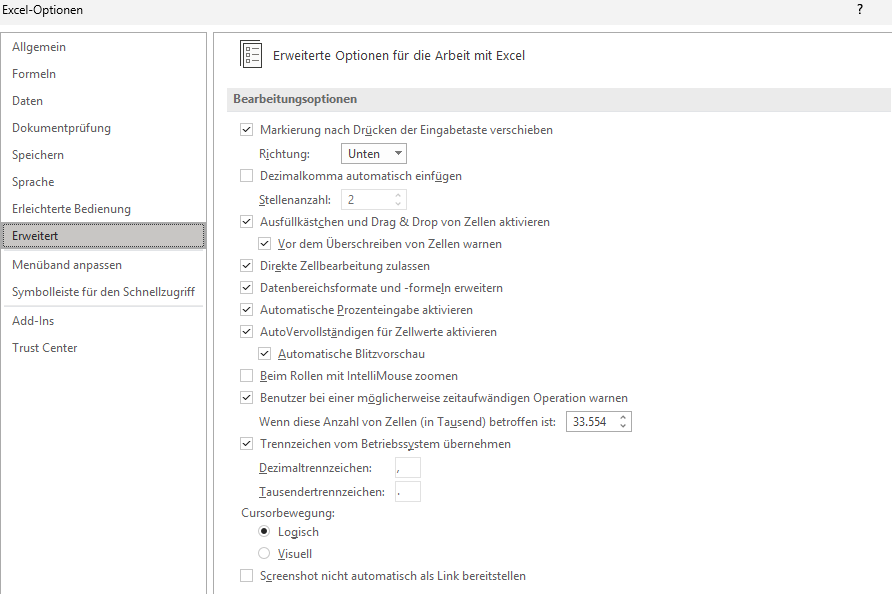
Task: Select the Visuell cursor movement option
Action: tap(264, 554)
